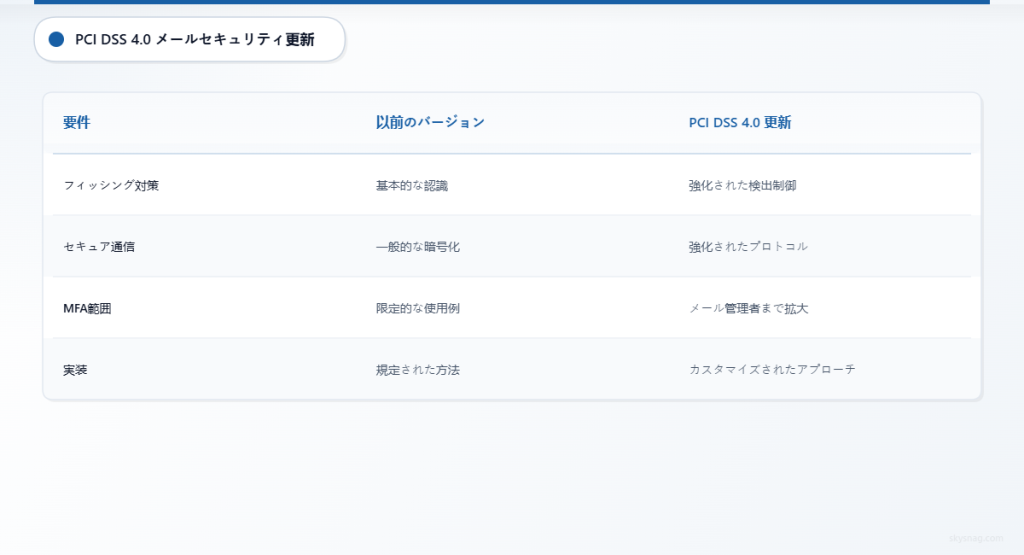Click the 強化された検出制御 cell

742,185
